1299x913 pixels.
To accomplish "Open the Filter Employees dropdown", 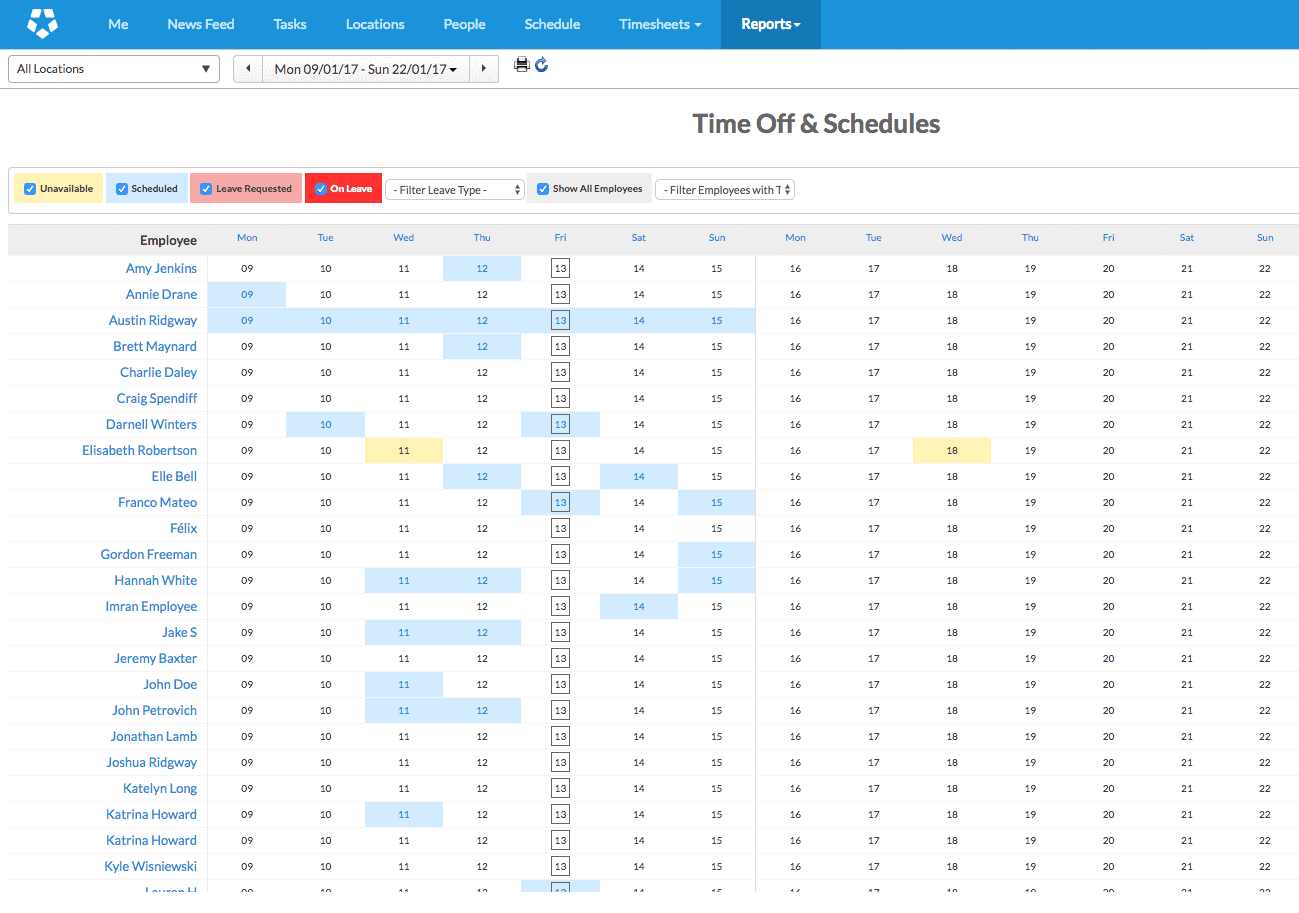I will click(x=725, y=190).
